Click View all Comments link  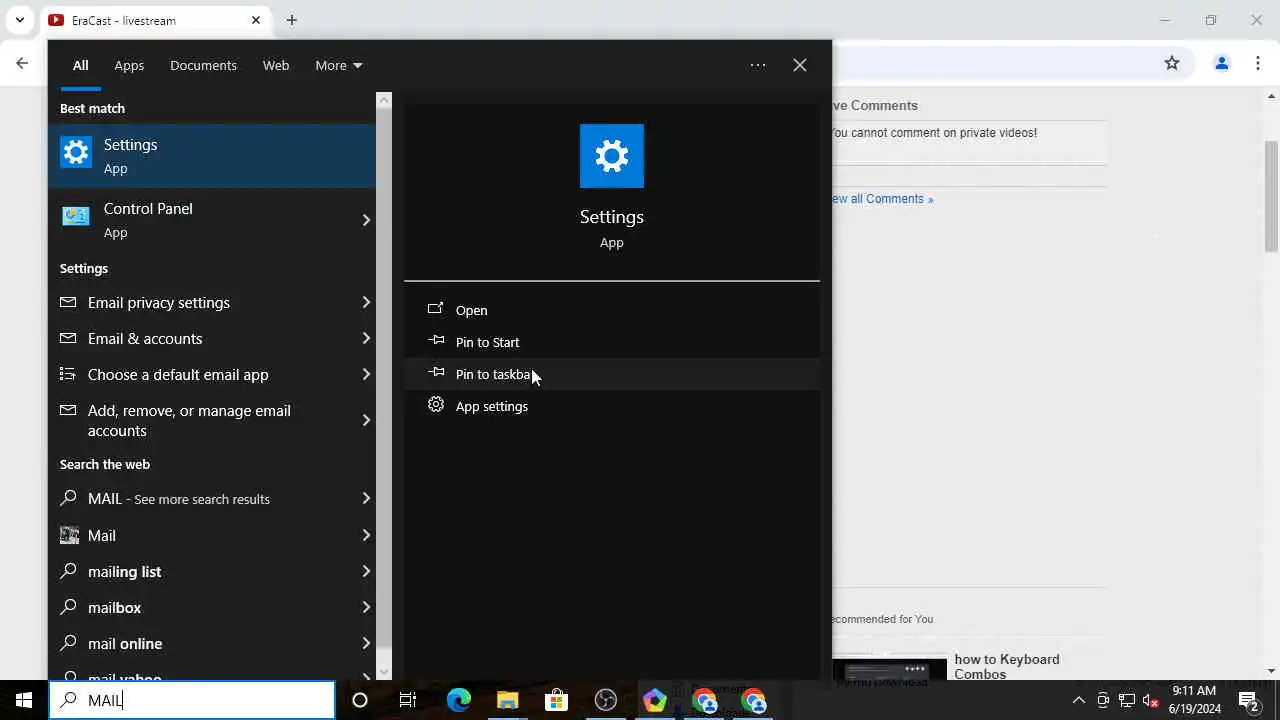click(x=881, y=199)
